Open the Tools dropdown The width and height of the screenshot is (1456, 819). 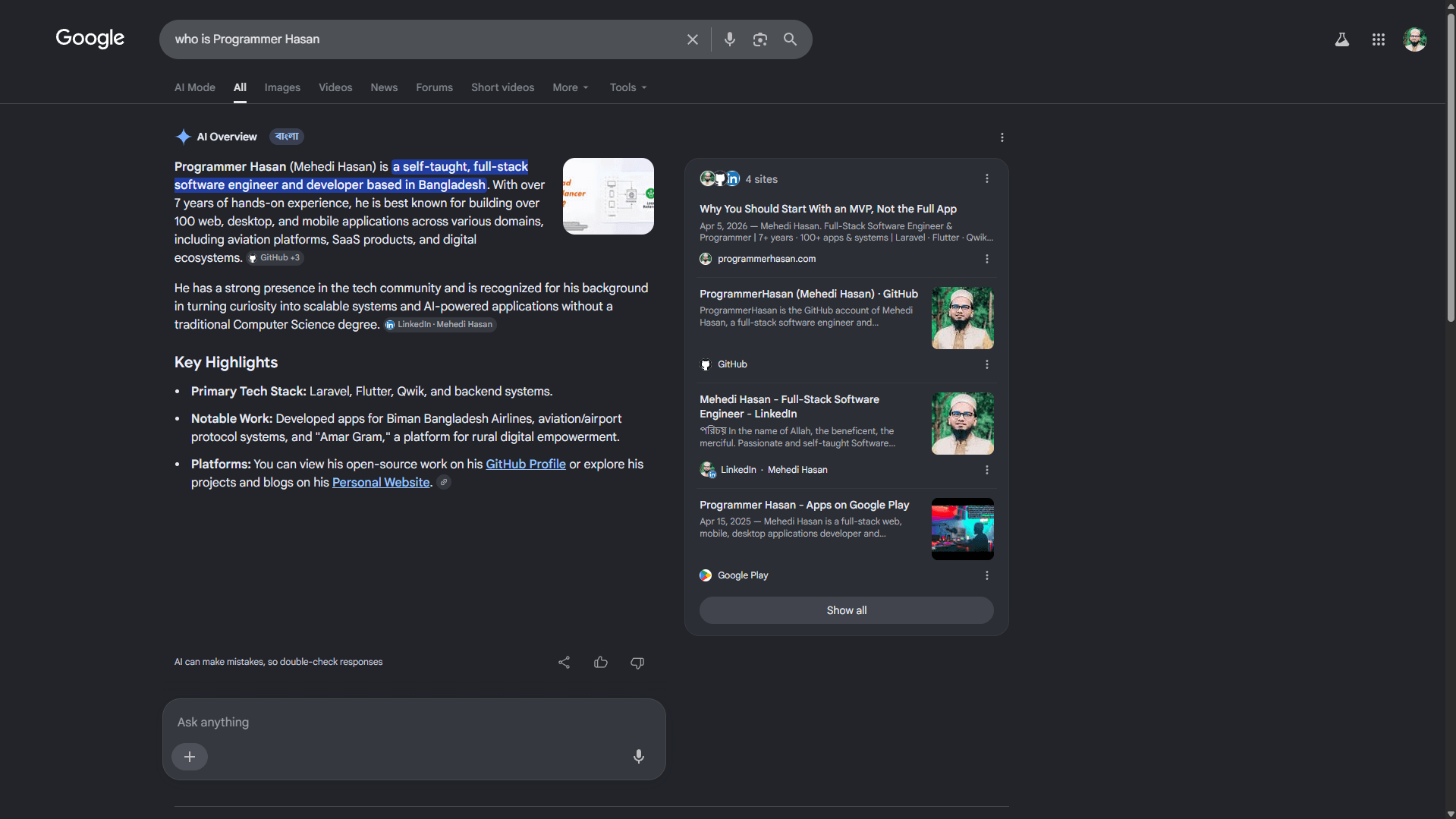pos(628,87)
